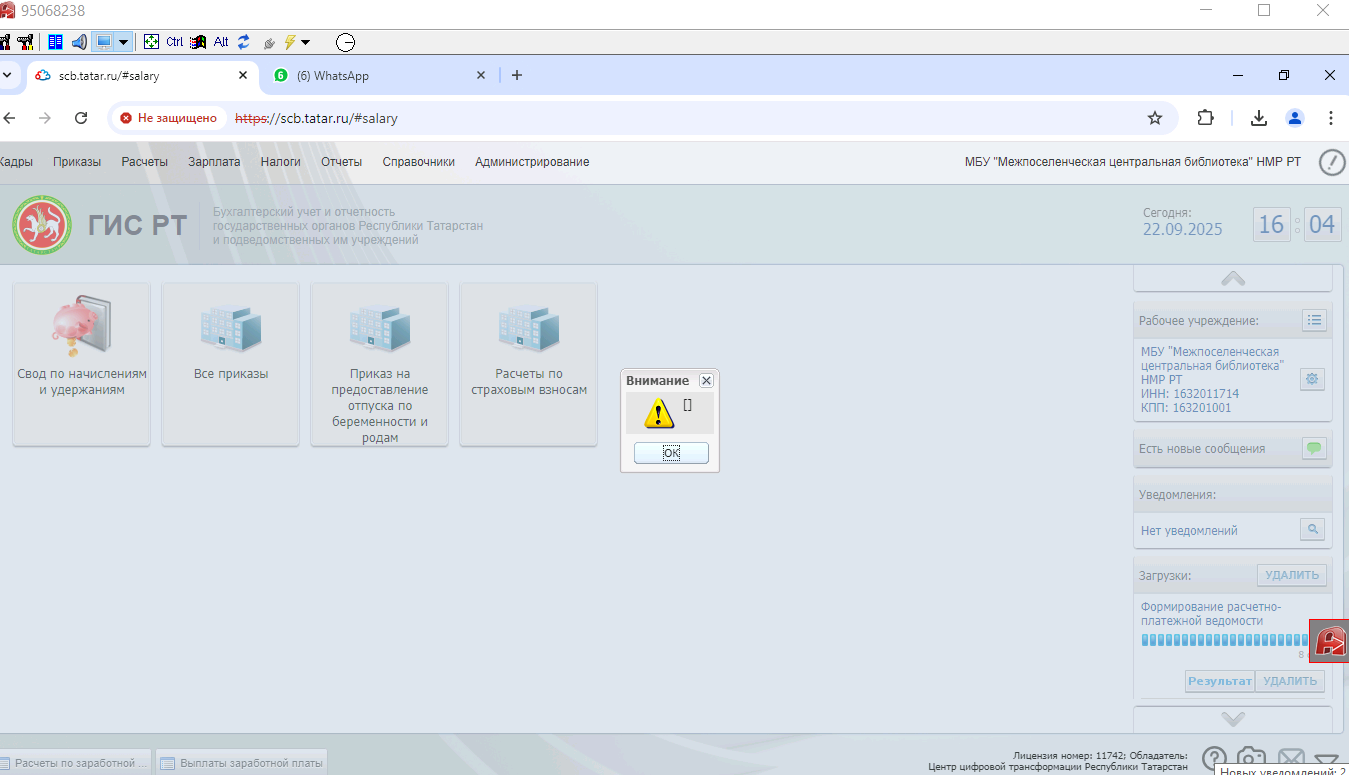The height and width of the screenshot is (775, 1349).
Task: Toggle the speaker sound icon
Action: point(79,42)
